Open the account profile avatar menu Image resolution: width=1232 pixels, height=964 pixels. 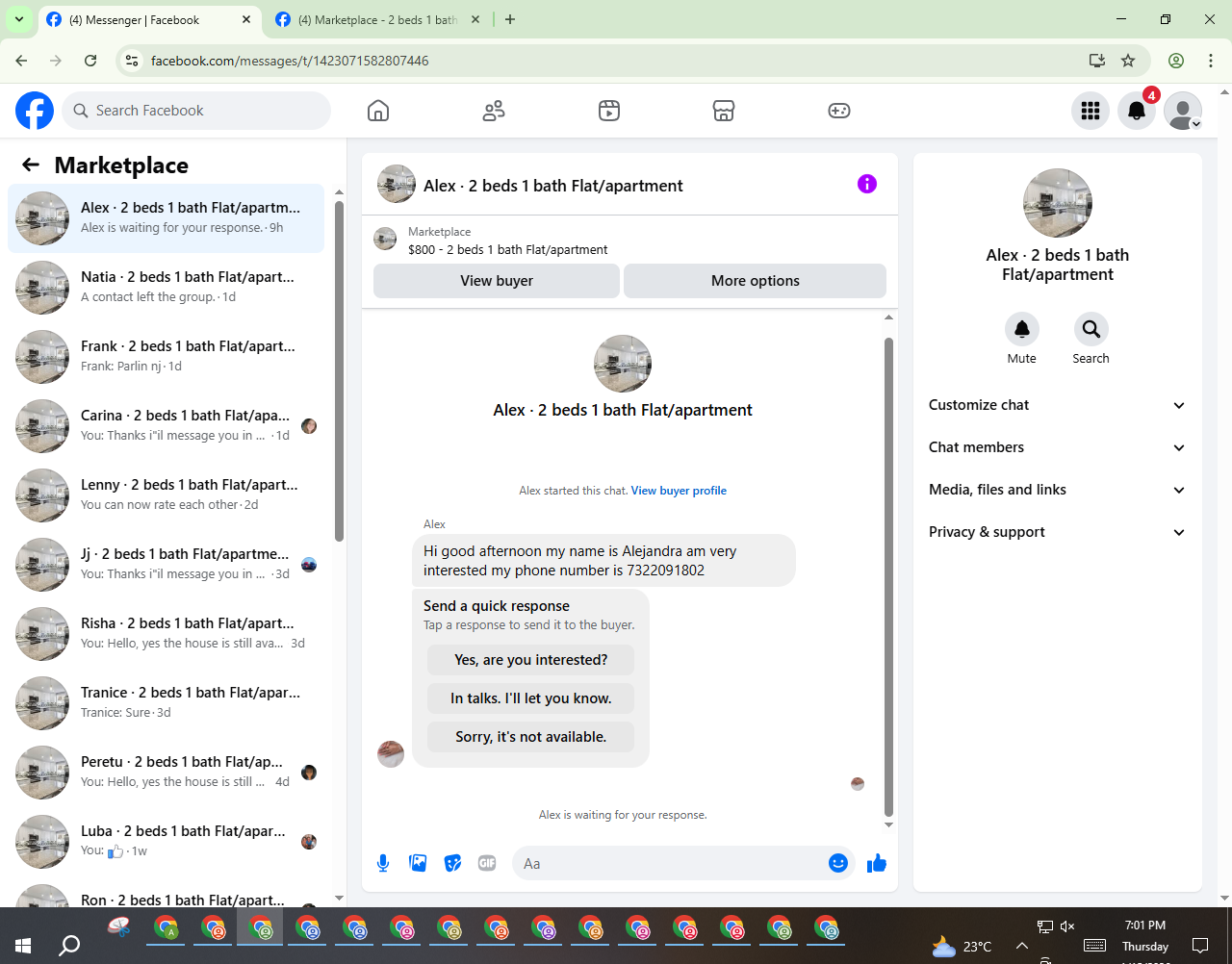[x=1183, y=111]
